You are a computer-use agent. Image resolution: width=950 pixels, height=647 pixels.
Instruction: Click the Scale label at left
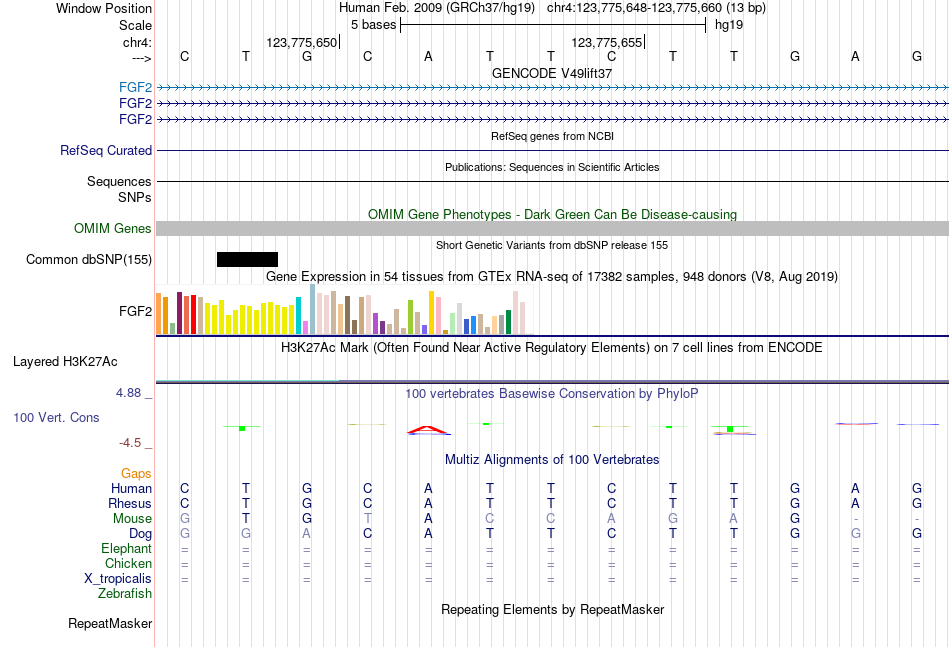(x=136, y=25)
